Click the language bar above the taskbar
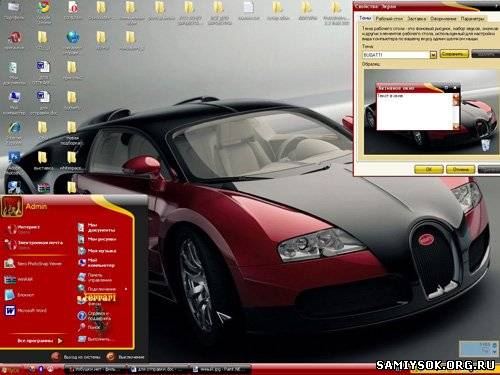Image resolution: width=500 pixels, height=375 pixels. pos(478,348)
